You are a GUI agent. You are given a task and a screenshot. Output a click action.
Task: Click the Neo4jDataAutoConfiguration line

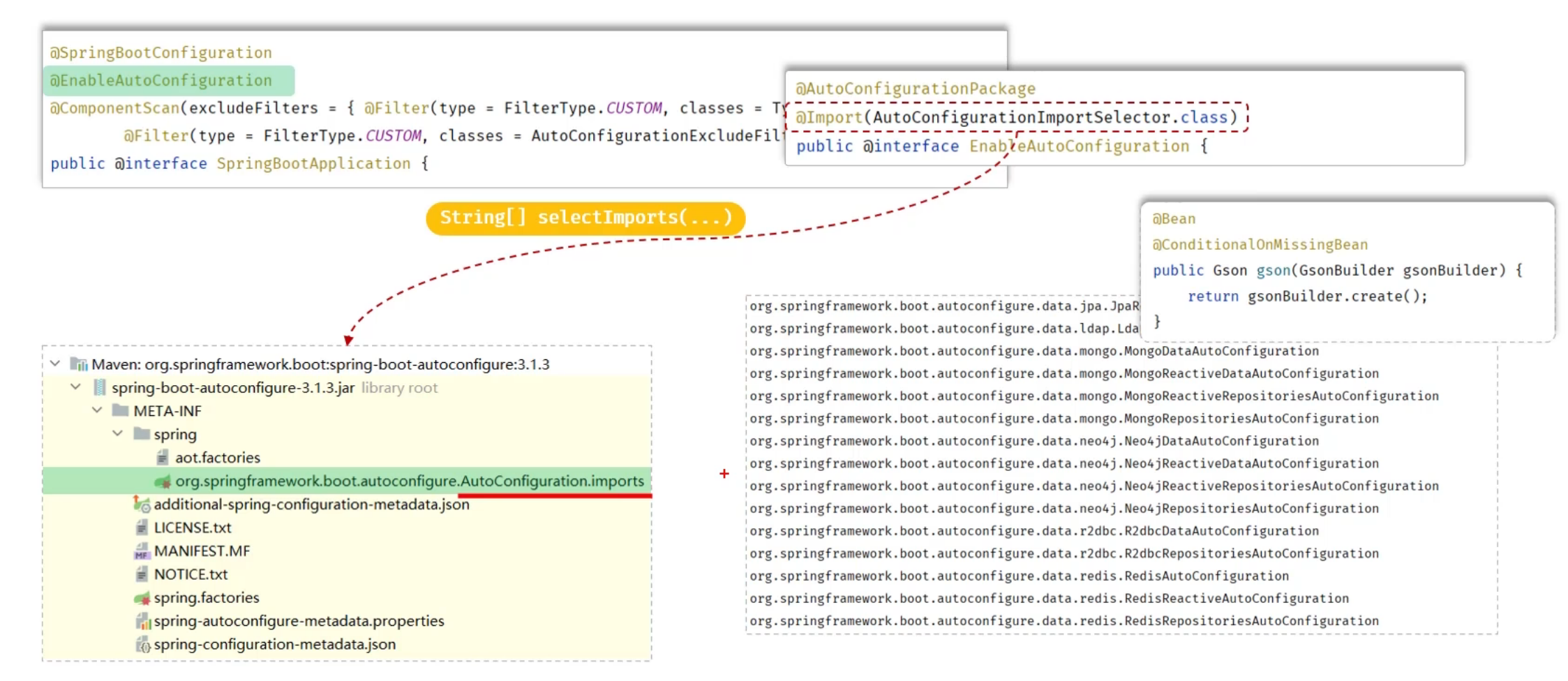click(x=1034, y=441)
